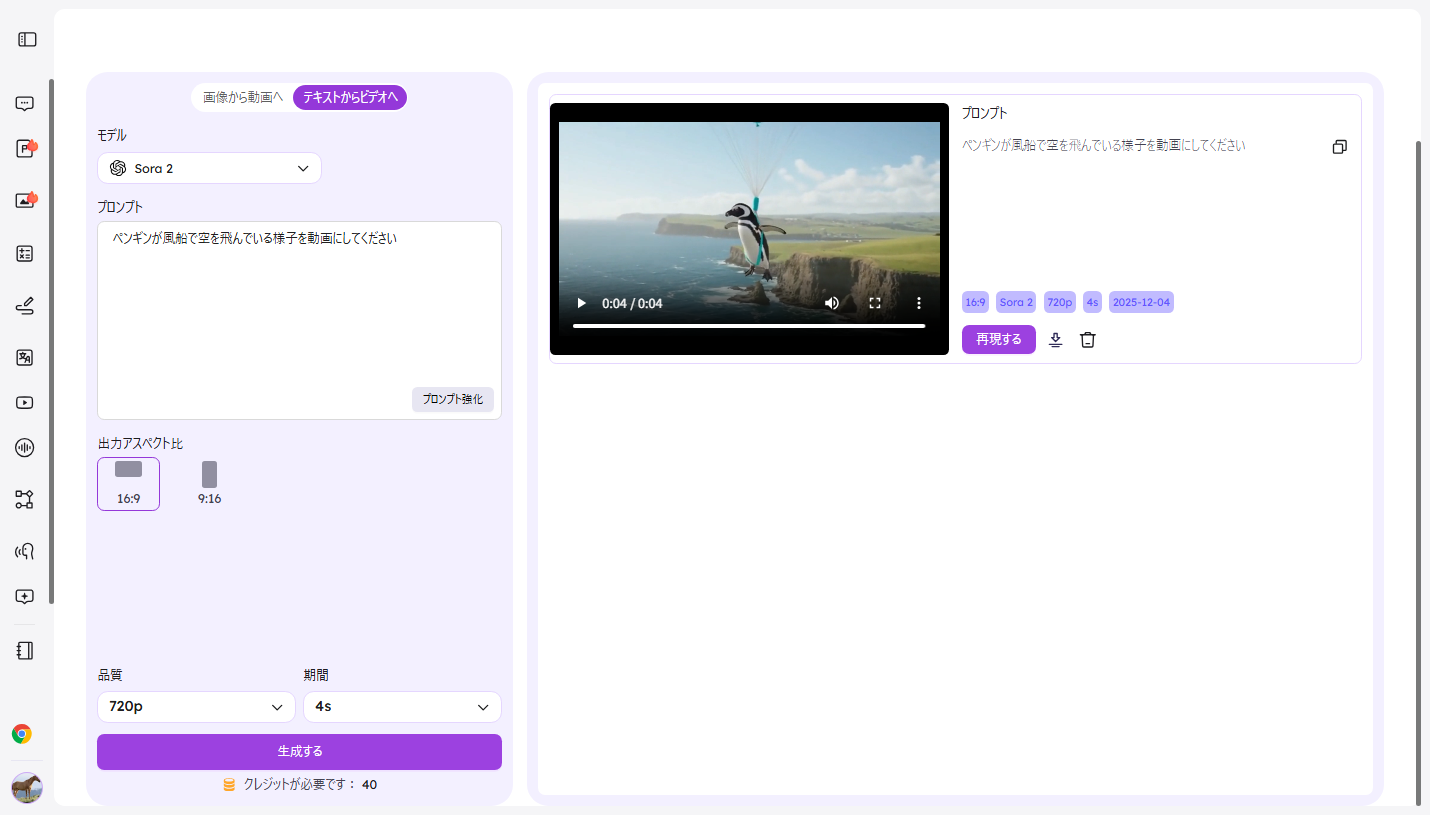Click the video playback progress bar

pos(749,325)
